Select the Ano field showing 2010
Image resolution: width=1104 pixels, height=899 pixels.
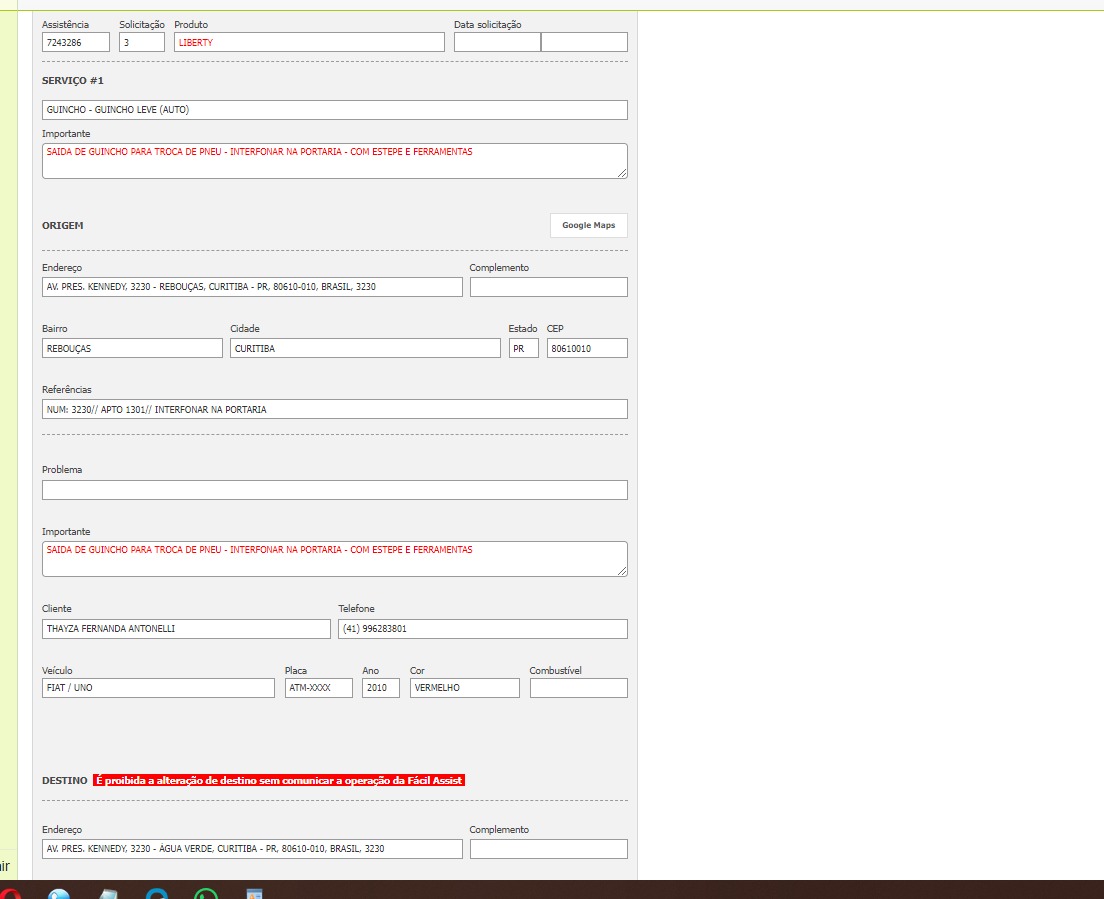[x=381, y=688]
